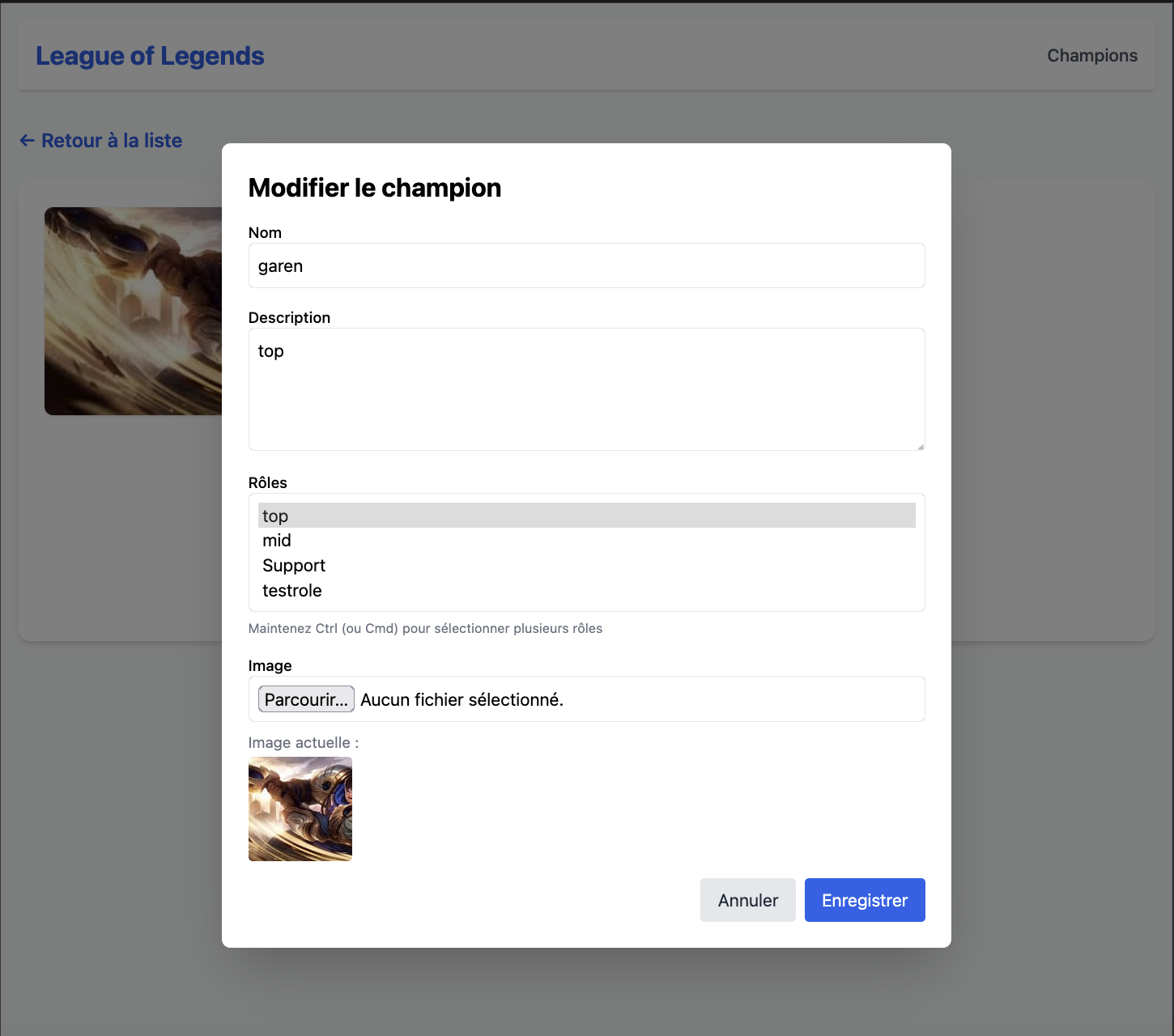The height and width of the screenshot is (1036, 1174).
Task: Click the champion image behind the modal
Action: point(133,311)
